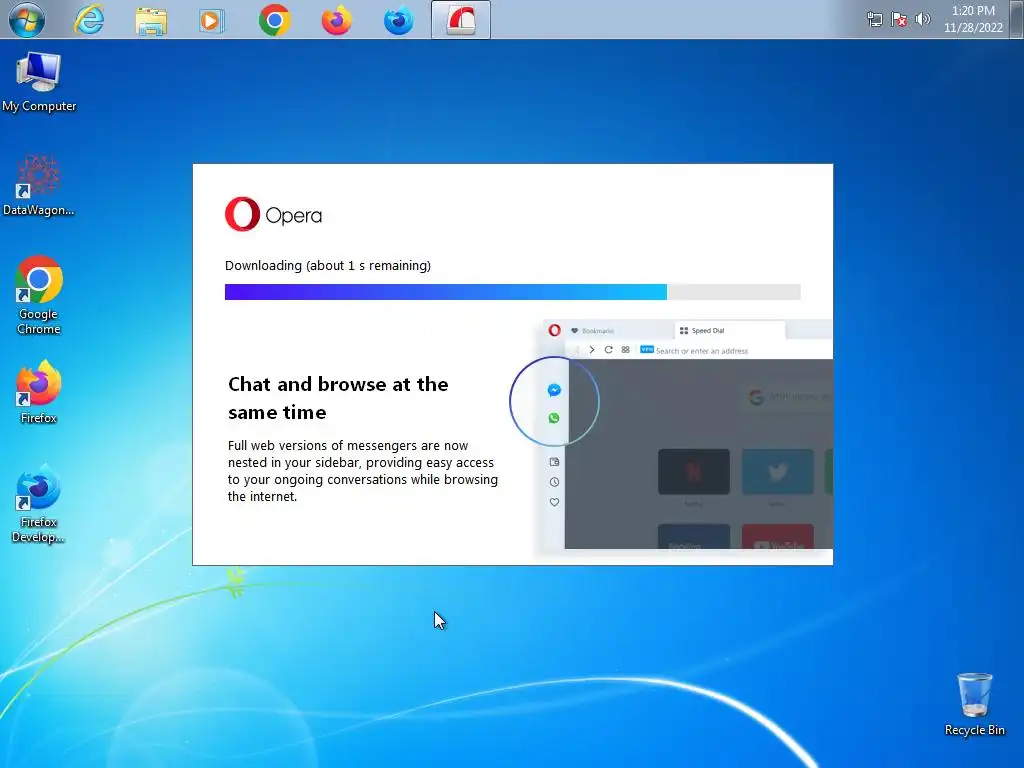Select the Firefox desktop shortcut
The height and width of the screenshot is (768, 1024).
pyautogui.click(x=39, y=392)
